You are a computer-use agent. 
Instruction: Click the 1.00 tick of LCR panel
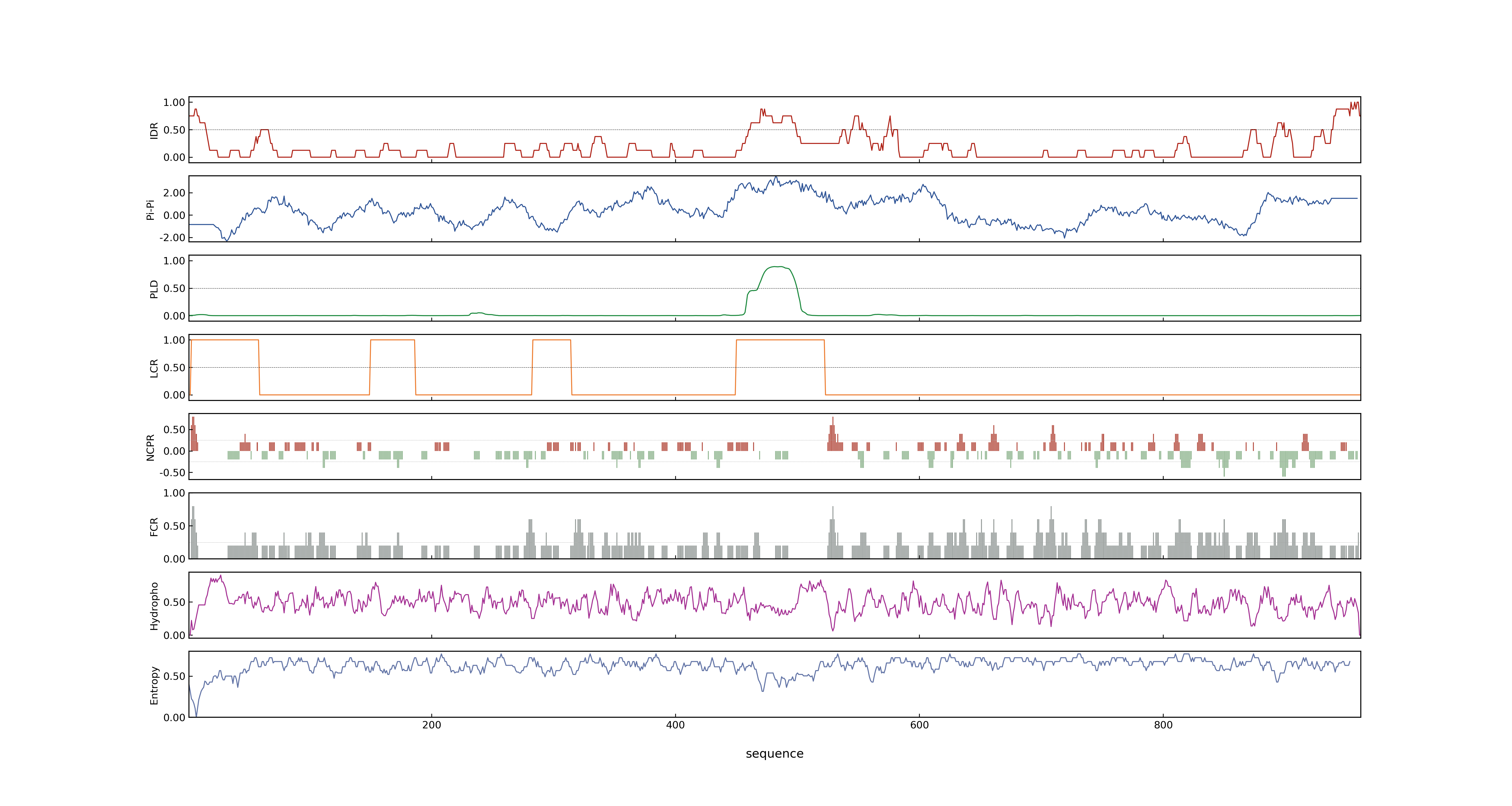point(174,340)
